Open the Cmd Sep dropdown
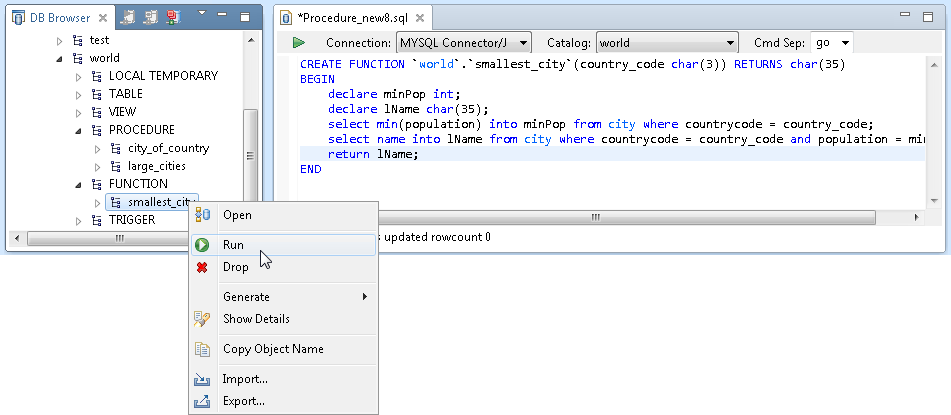 point(832,43)
